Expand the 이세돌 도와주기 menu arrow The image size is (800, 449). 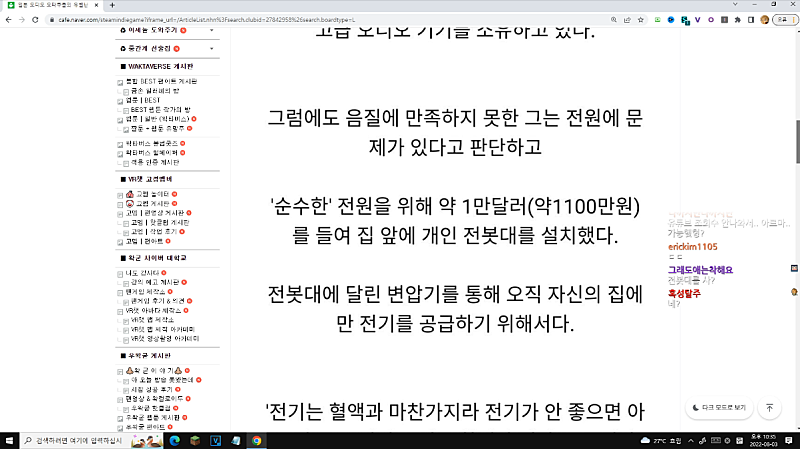click(212, 31)
